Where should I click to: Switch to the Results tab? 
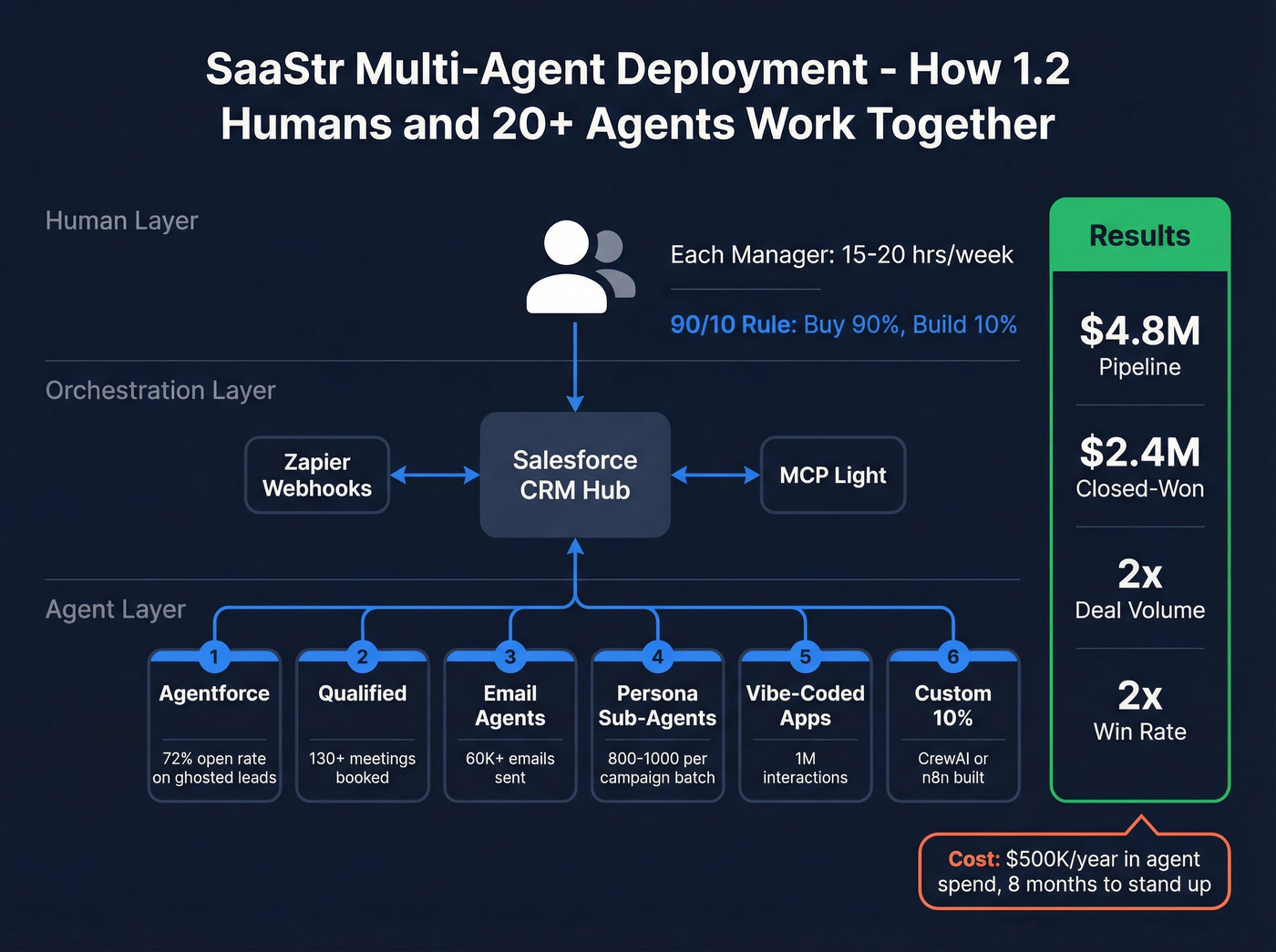click(x=1138, y=235)
